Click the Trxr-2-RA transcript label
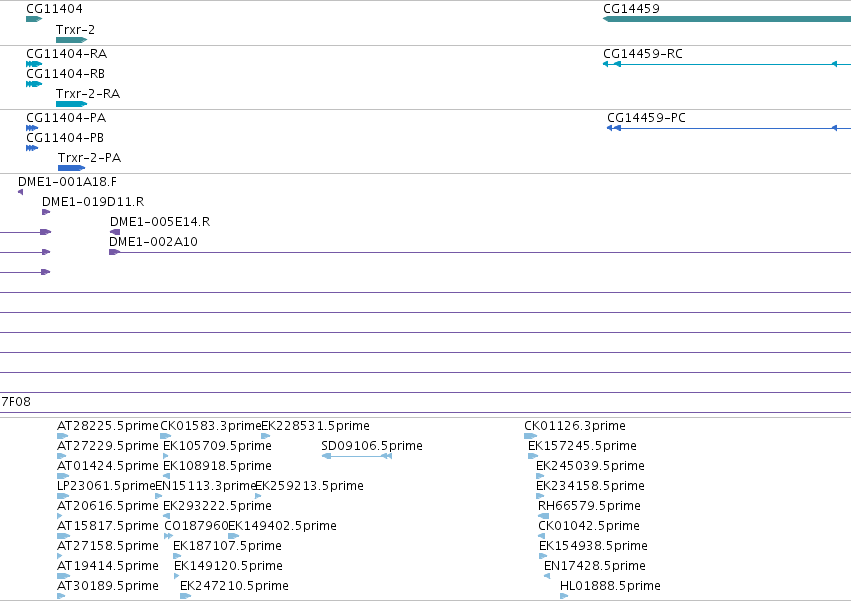This screenshot has height=601, width=851. point(88,94)
